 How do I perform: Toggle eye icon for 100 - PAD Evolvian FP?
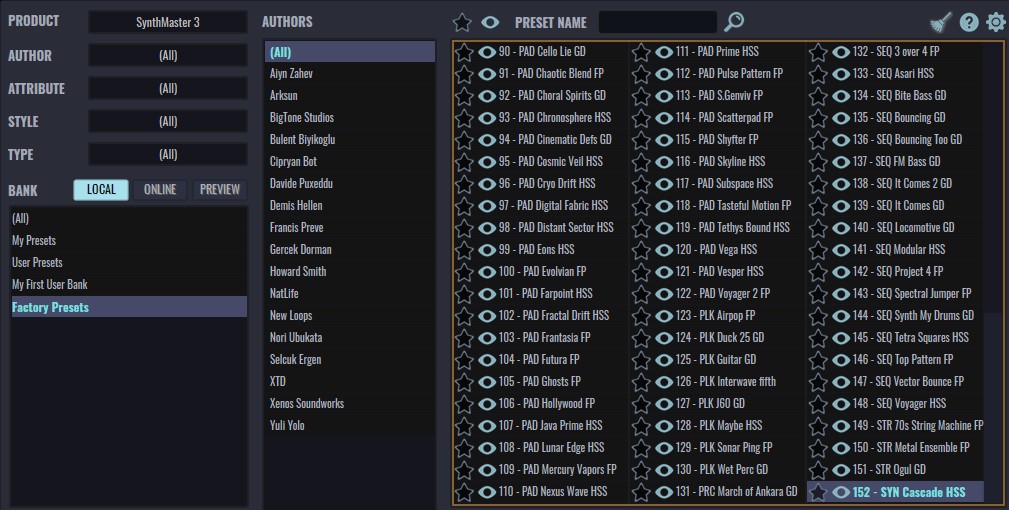pos(487,272)
